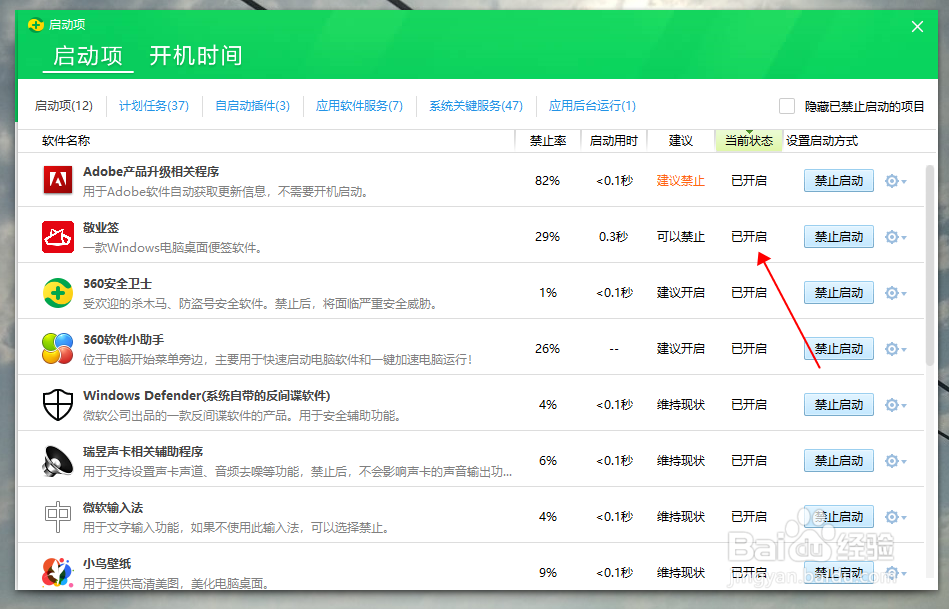Viewport: 949px width, 609px height.
Task: Click 建议开启 text in 360安全卫士 row
Action: tap(681, 292)
